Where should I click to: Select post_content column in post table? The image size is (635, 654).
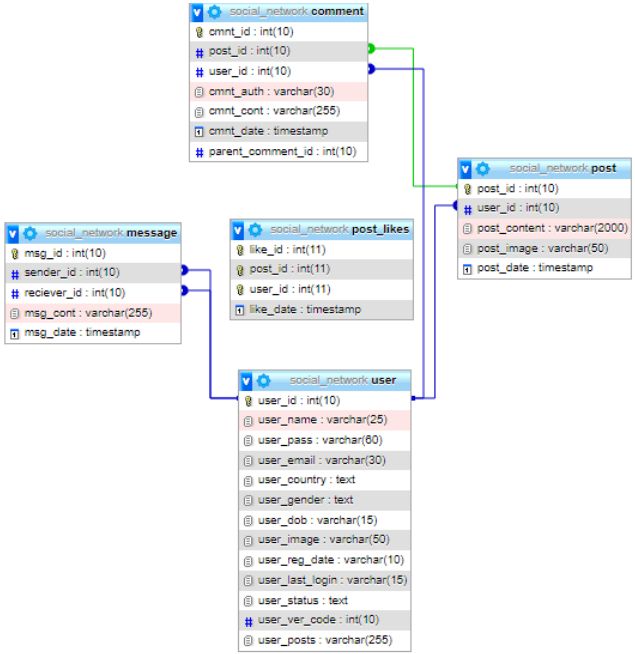[x=552, y=228]
